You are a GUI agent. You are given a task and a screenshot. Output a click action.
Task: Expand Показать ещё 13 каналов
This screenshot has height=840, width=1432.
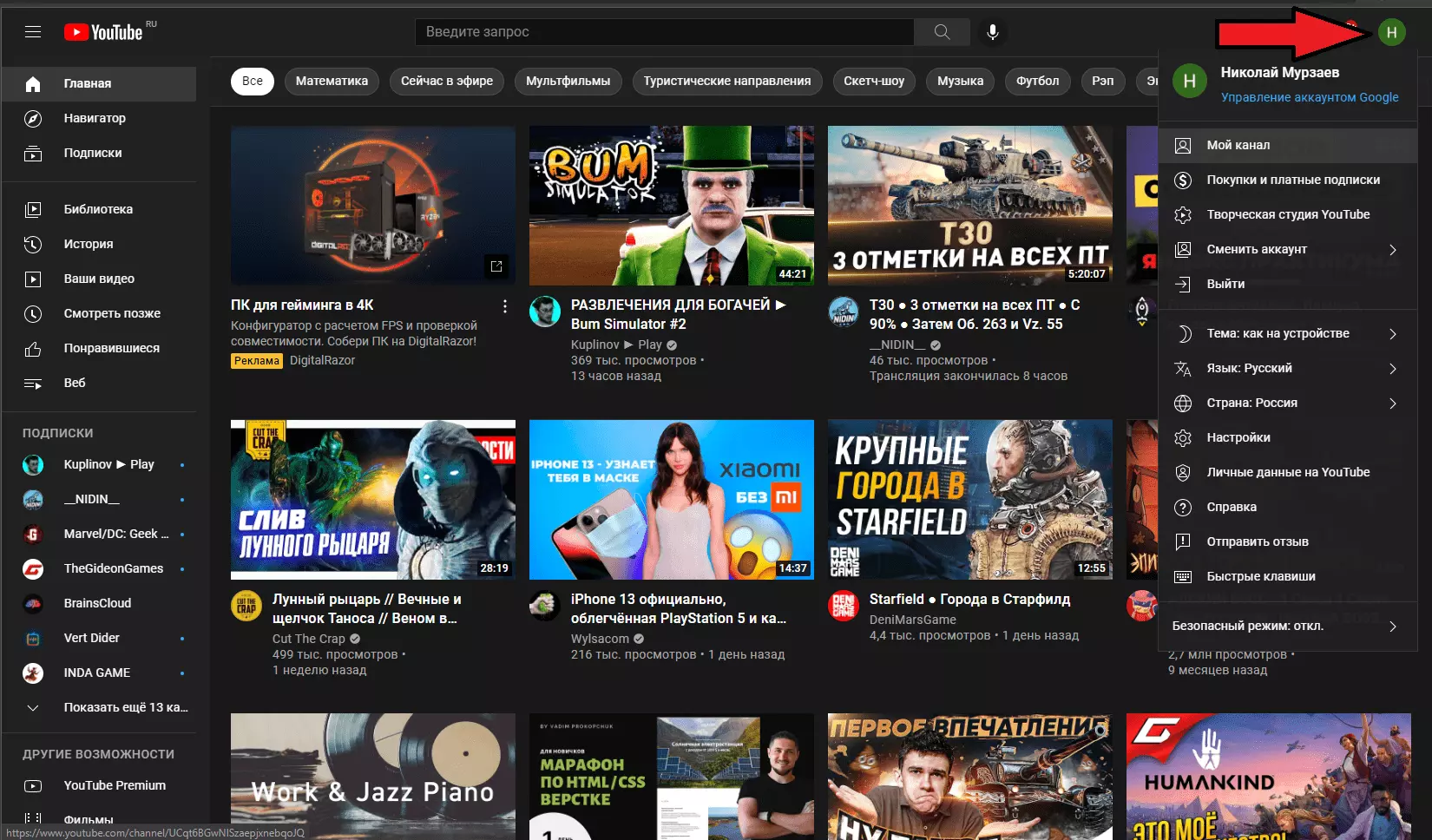(x=99, y=707)
